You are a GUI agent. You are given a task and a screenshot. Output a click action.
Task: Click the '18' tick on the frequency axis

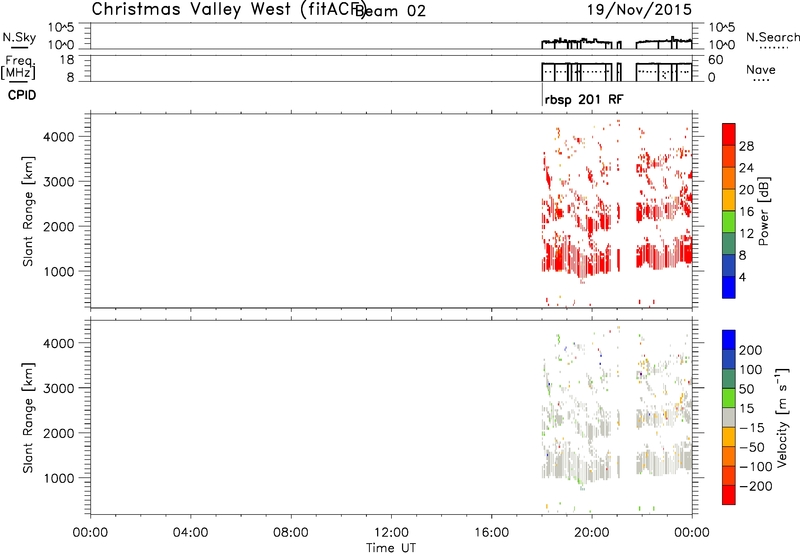click(x=67, y=60)
